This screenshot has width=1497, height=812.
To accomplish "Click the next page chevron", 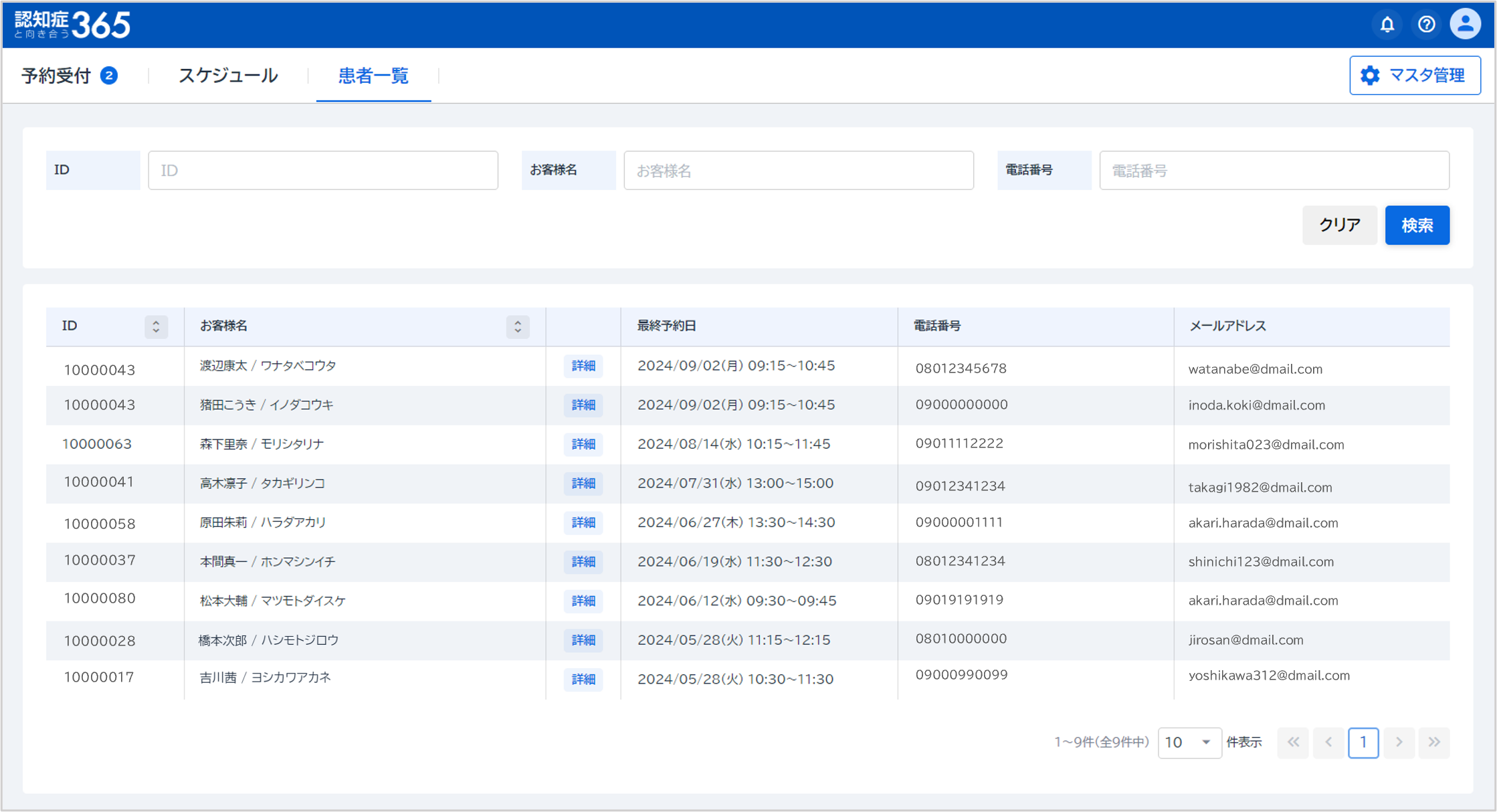I will (1399, 742).
